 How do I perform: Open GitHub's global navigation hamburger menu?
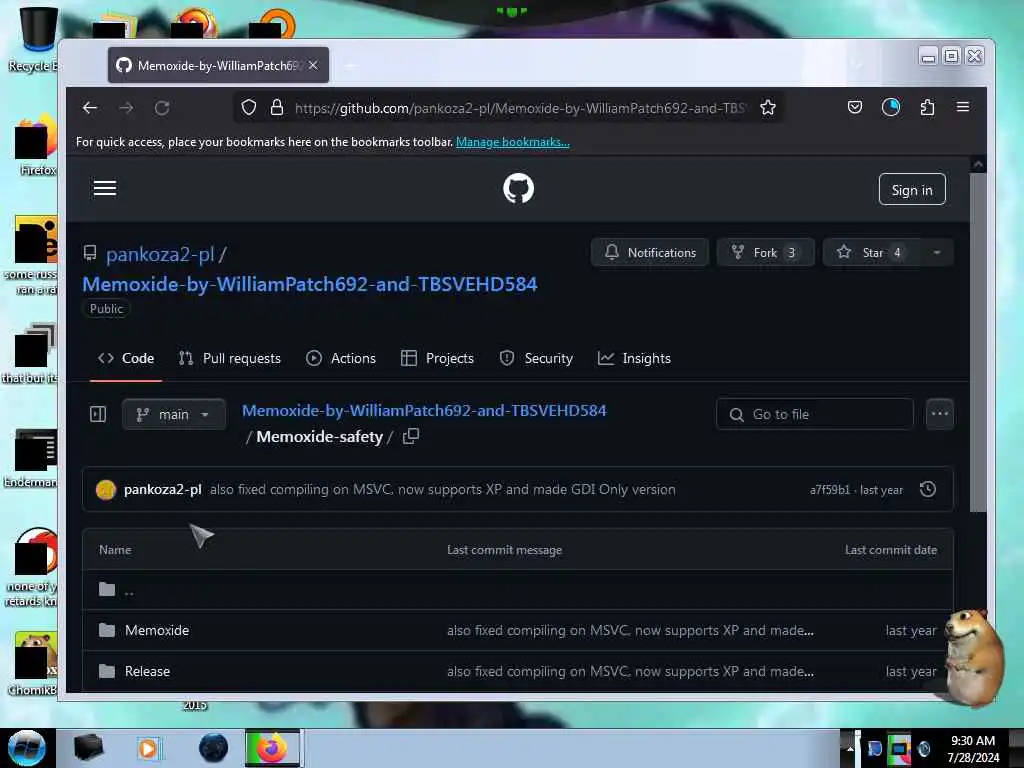(105, 189)
